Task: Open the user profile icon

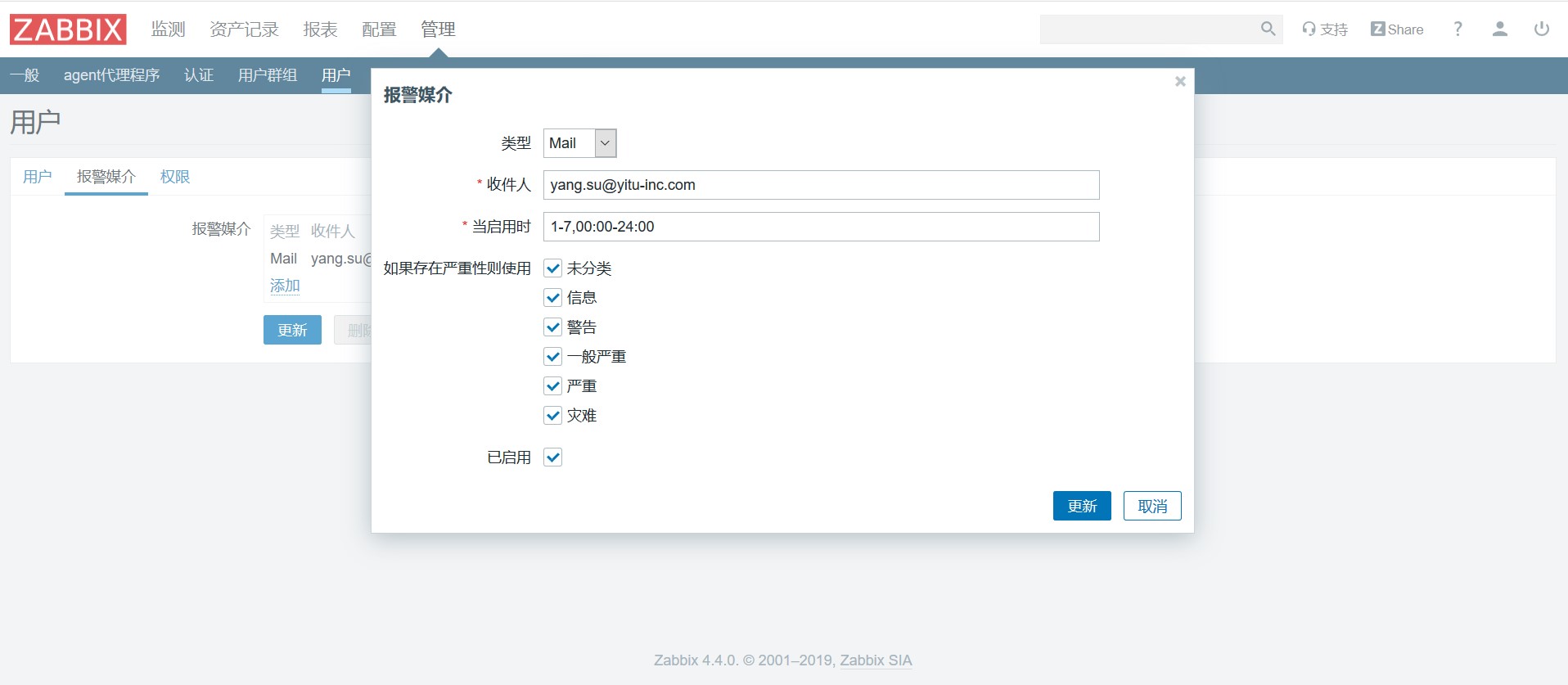Action: (x=1499, y=29)
